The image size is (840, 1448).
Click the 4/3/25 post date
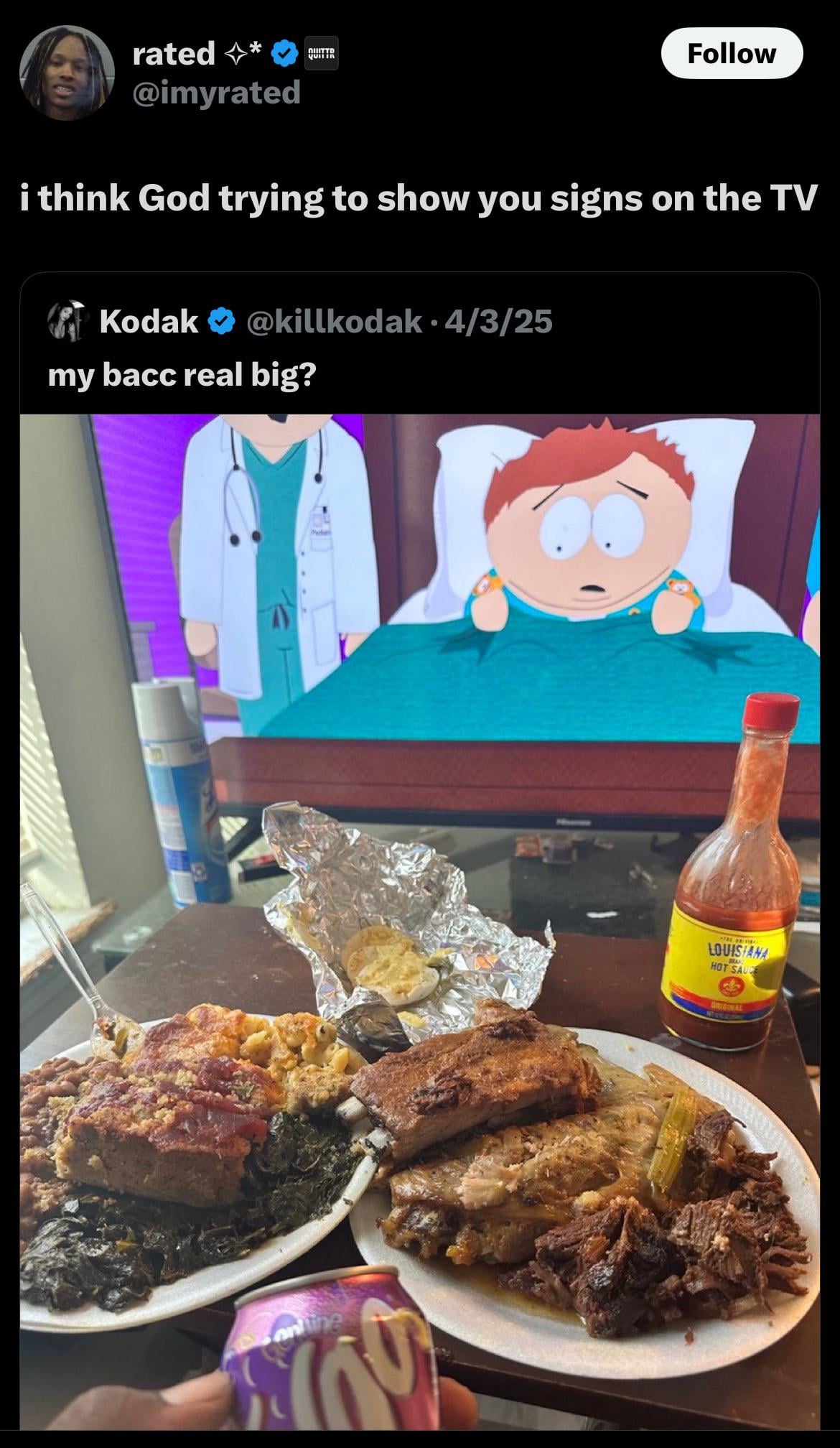click(499, 320)
